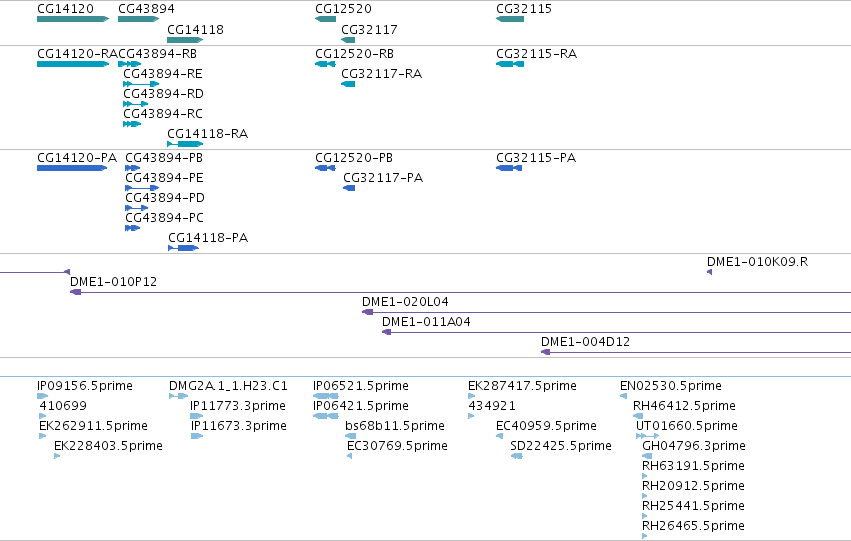851x541 pixels.
Task: Click protein CG43894-PE
Action: 142,188
